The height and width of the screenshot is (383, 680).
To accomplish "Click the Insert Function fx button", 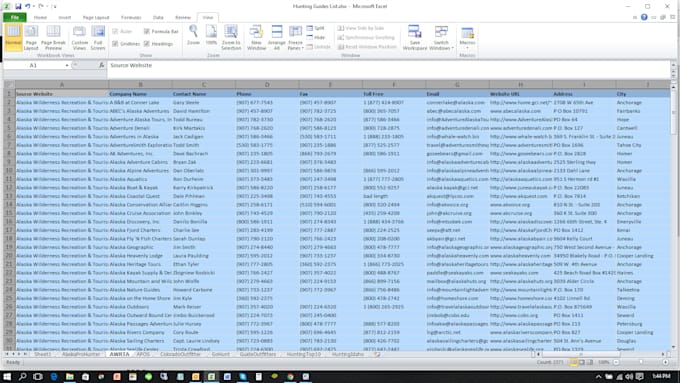I will [x=101, y=65].
